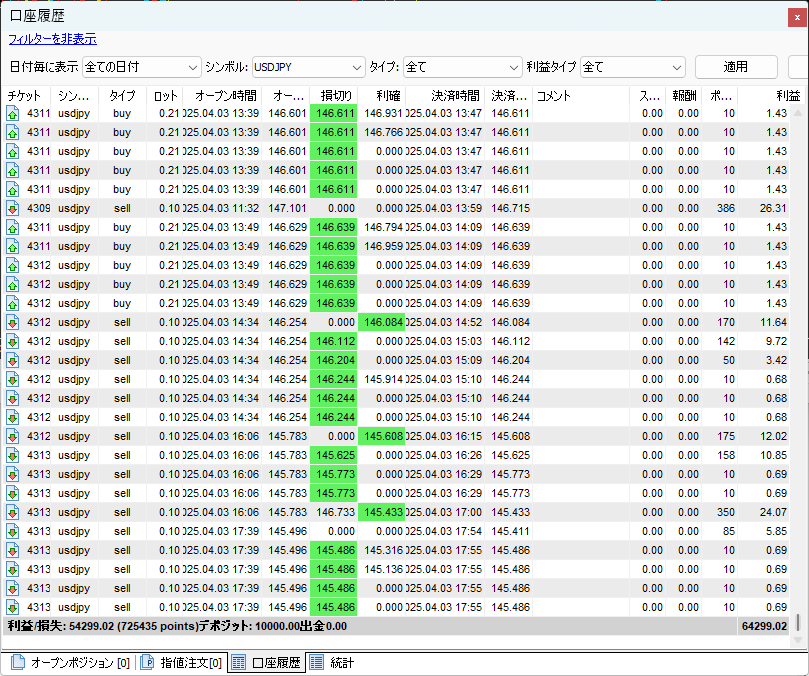Click the sell icon in the row with 利確 145.316
The height and width of the screenshot is (676, 809).
[13, 551]
